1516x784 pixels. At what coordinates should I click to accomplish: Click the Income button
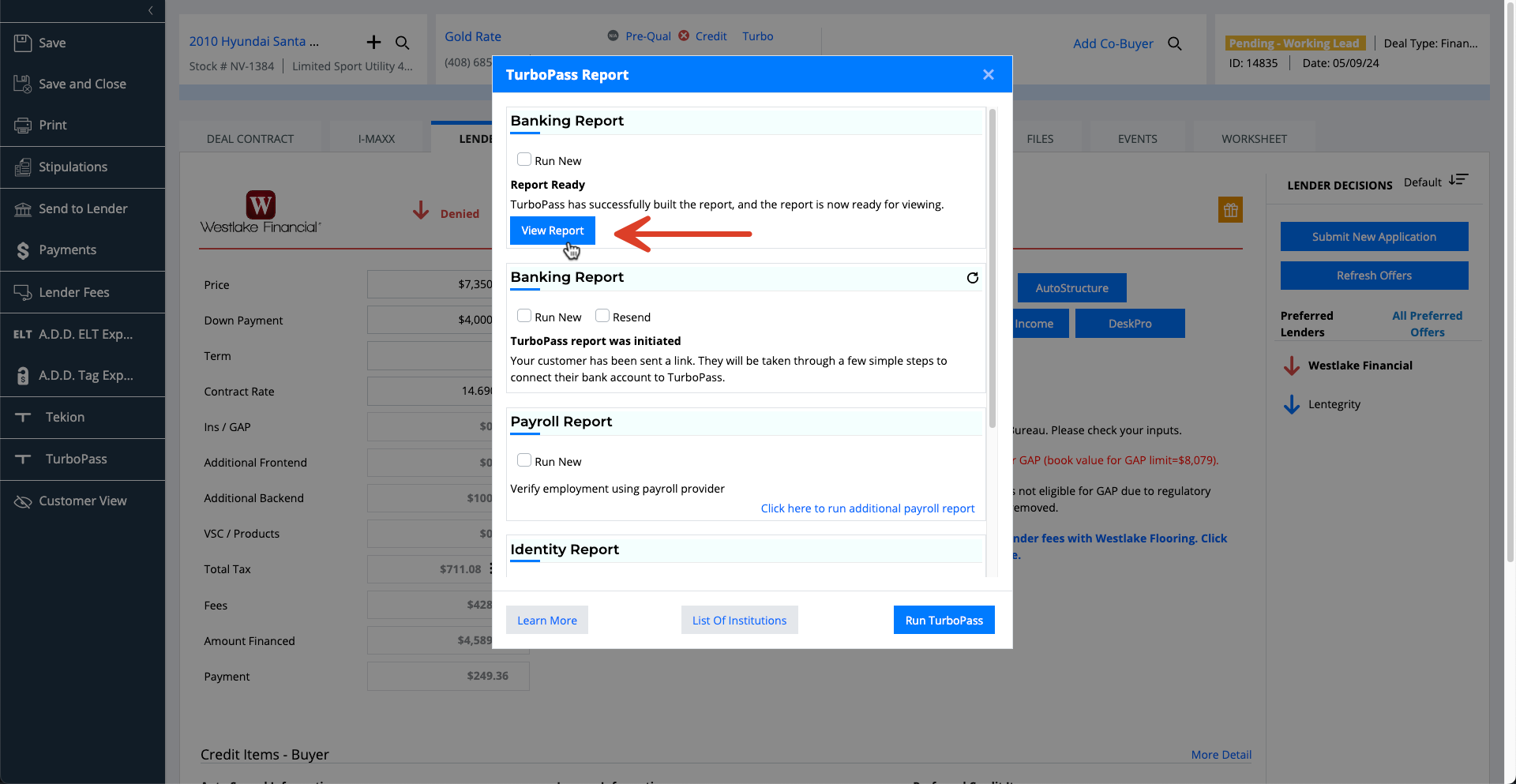click(x=1041, y=323)
